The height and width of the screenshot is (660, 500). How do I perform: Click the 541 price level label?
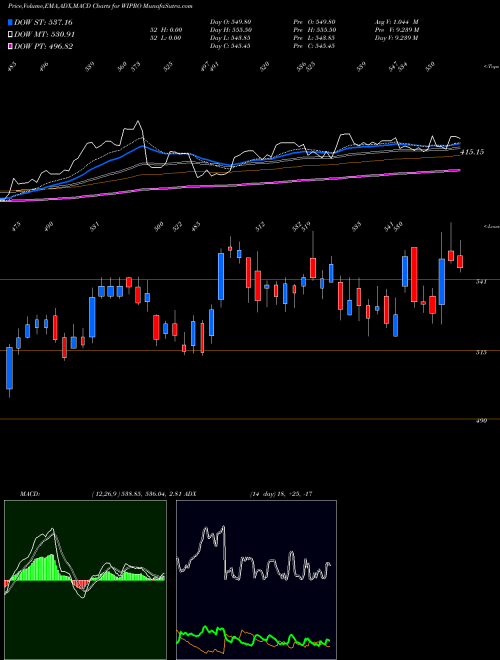tap(481, 282)
